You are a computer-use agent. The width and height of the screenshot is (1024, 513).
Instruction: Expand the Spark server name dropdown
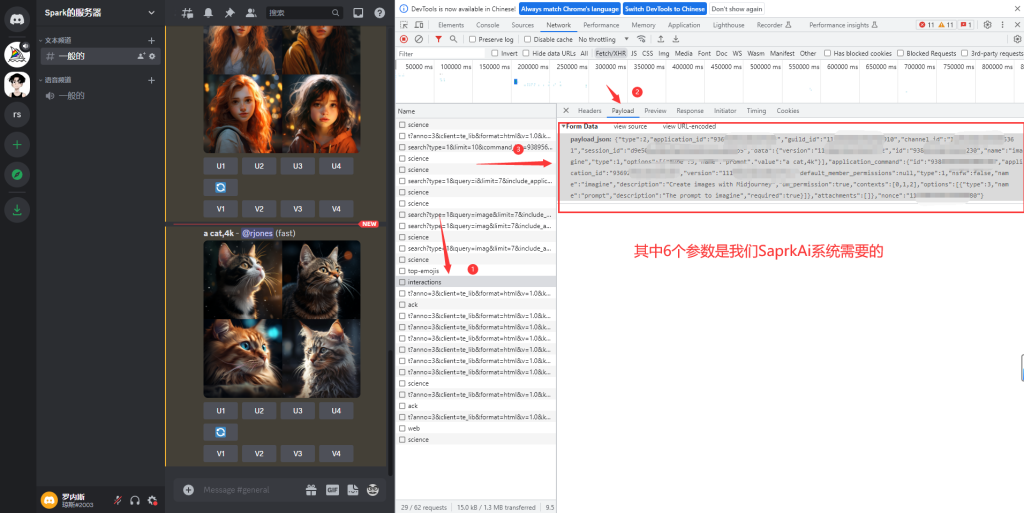tap(151, 13)
